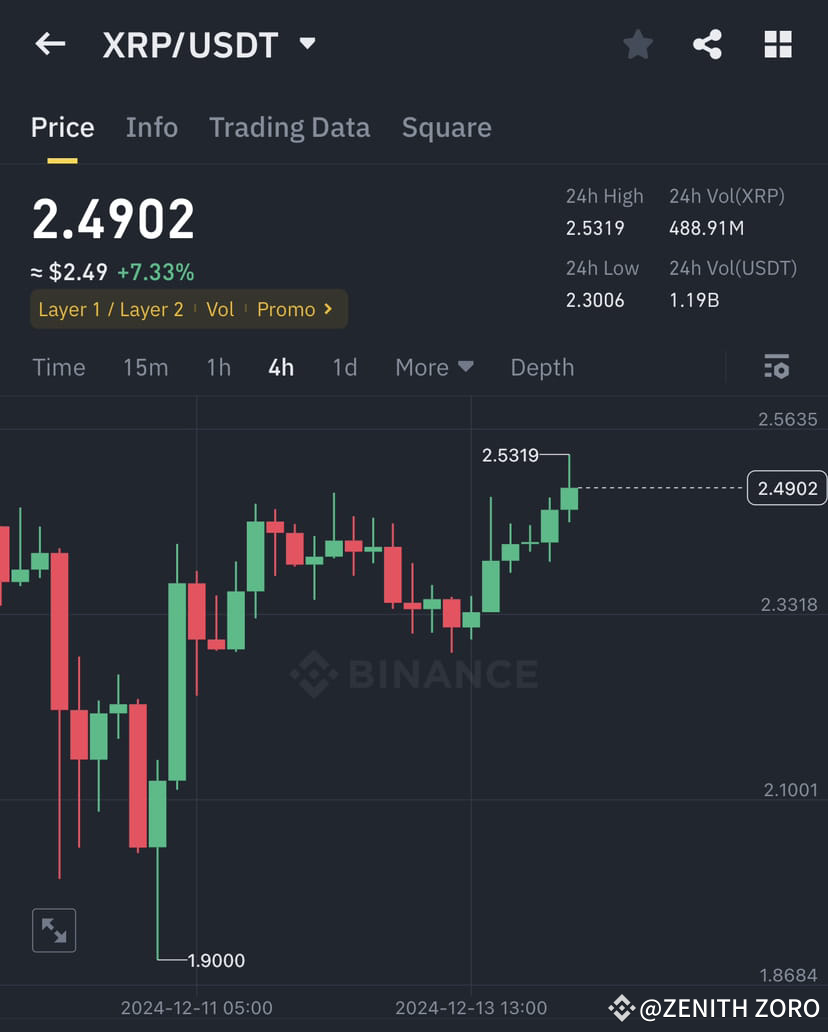The width and height of the screenshot is (828, 1032).
Task: Select the 15m timeframe
Action: click(146, 367)
